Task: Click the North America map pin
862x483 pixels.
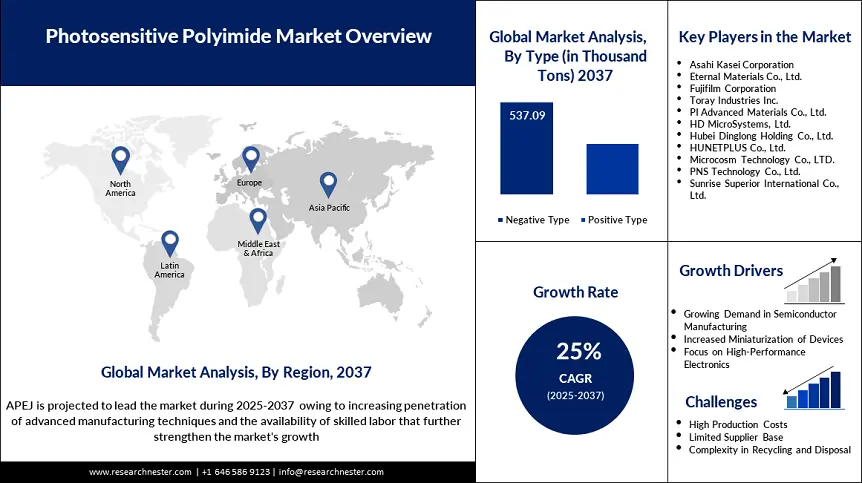Action: [121, 160]
